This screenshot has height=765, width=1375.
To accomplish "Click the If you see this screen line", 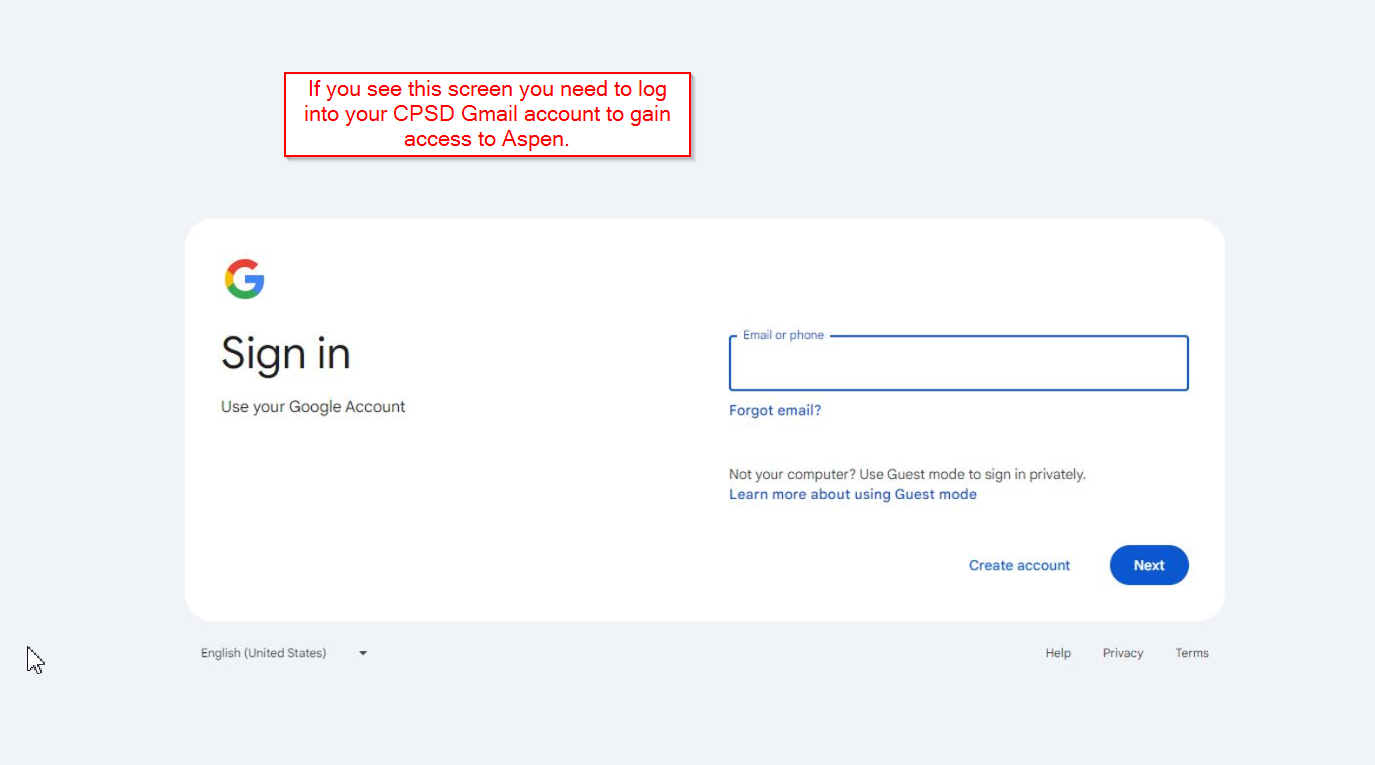I will [487, 89].
